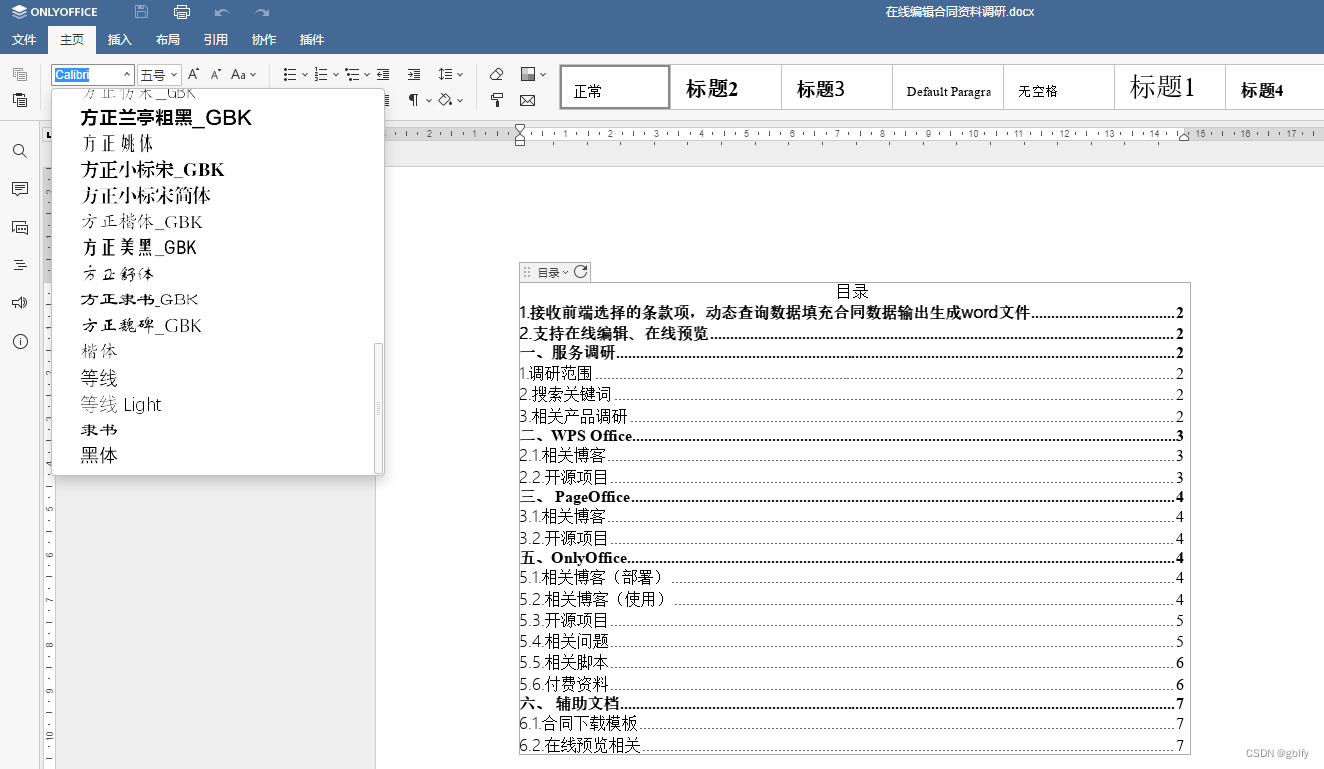Screen dimensions: 1324x769
Task: Expand the multilevel list arrow
Action: coord(366,74)
